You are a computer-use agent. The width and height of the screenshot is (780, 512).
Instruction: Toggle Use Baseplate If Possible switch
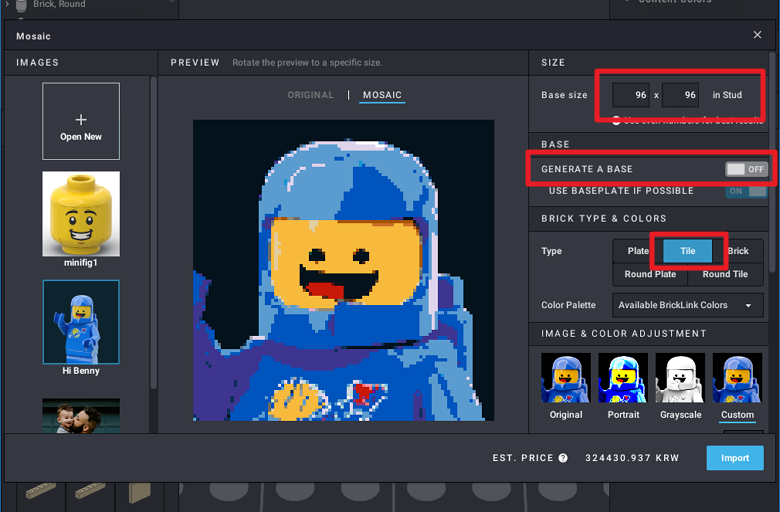[x=746, y=191]
